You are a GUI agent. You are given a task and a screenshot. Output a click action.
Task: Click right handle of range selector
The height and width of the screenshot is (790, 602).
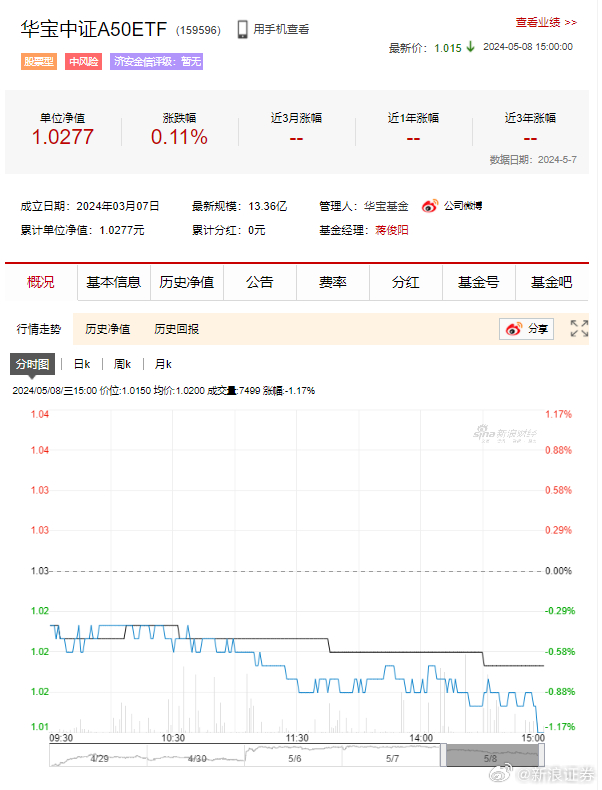[x=542, y=755]
